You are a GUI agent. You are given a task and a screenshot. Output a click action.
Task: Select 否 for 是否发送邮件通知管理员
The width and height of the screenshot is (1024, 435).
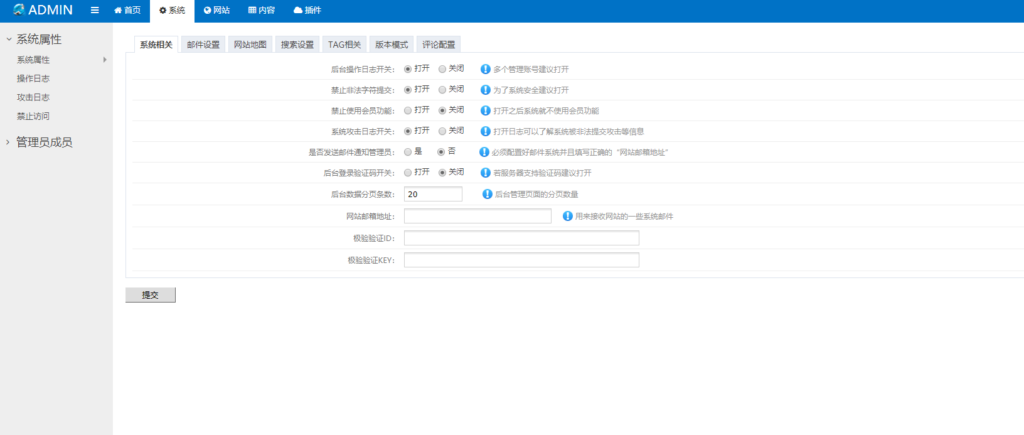coord(441,152)
